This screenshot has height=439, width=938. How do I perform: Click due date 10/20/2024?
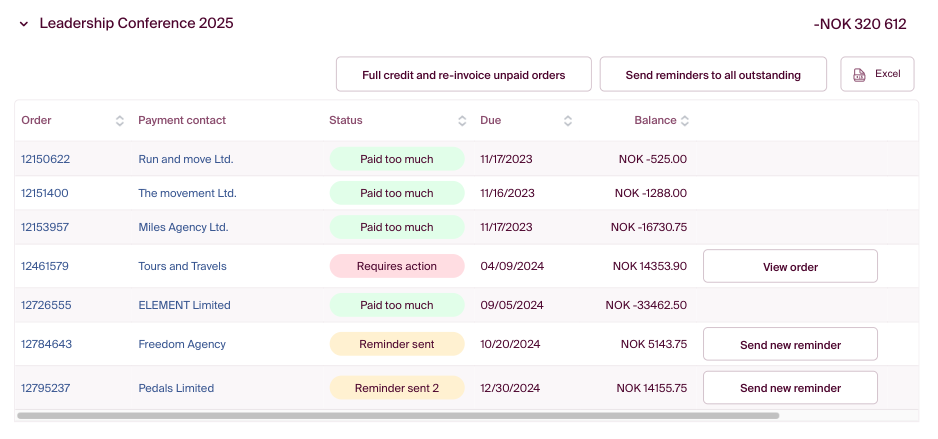pos(510,344)
